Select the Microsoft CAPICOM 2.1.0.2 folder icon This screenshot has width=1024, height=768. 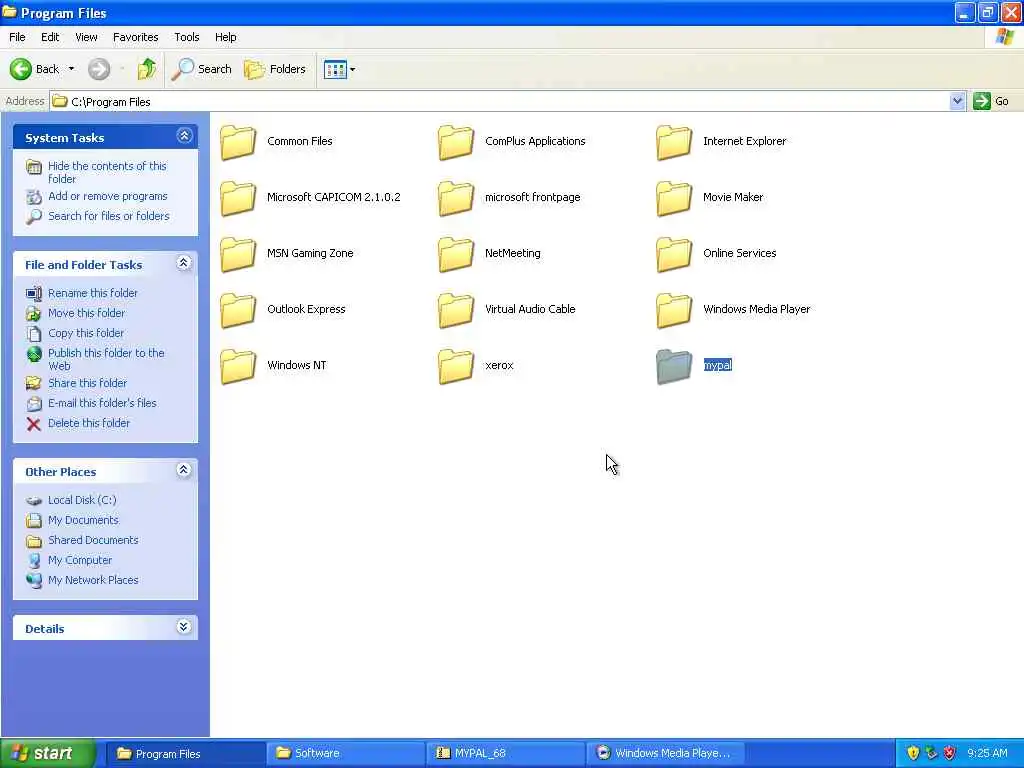click(238, 198)
